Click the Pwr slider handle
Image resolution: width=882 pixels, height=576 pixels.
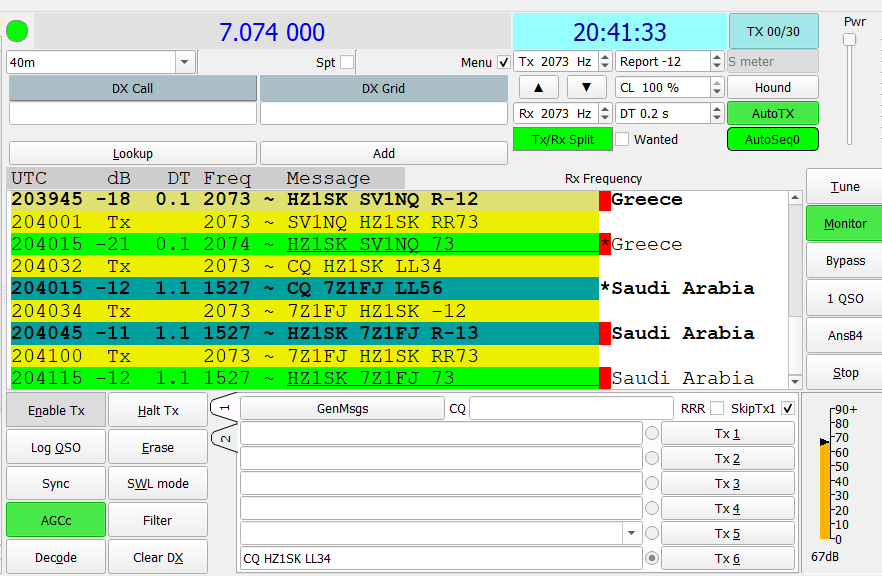[x=849, y=39]
